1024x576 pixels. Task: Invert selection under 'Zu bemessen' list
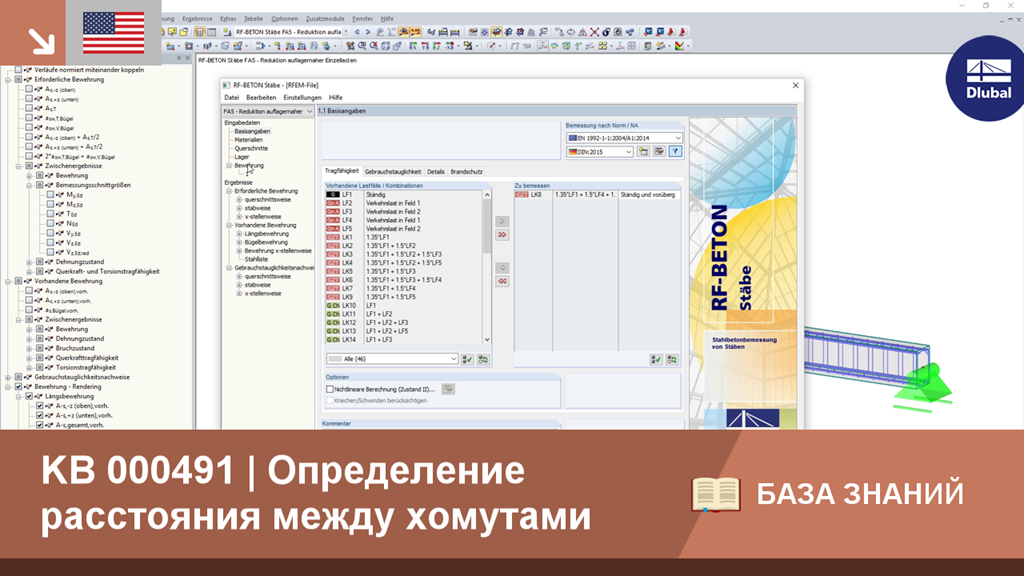(x=672, y=359)
